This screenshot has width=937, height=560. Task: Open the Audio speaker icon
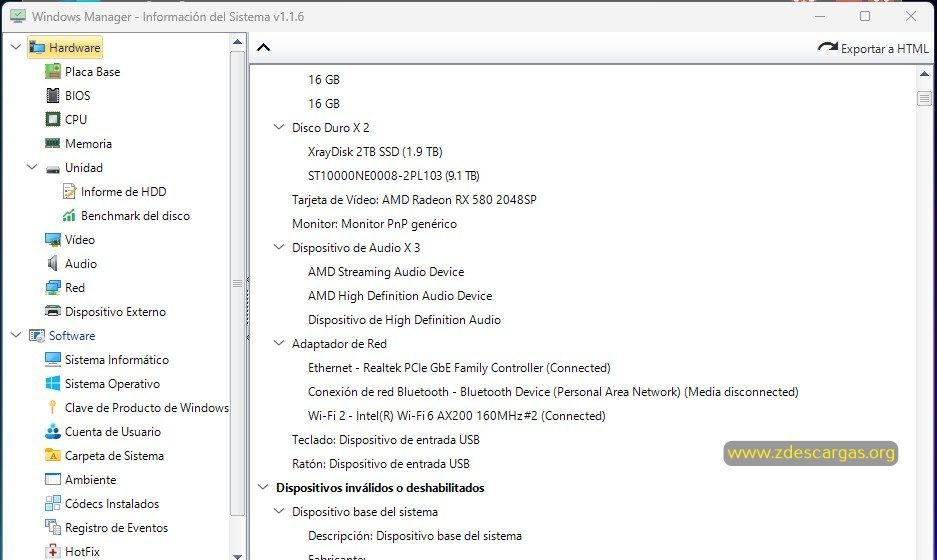tap(53, 264)
